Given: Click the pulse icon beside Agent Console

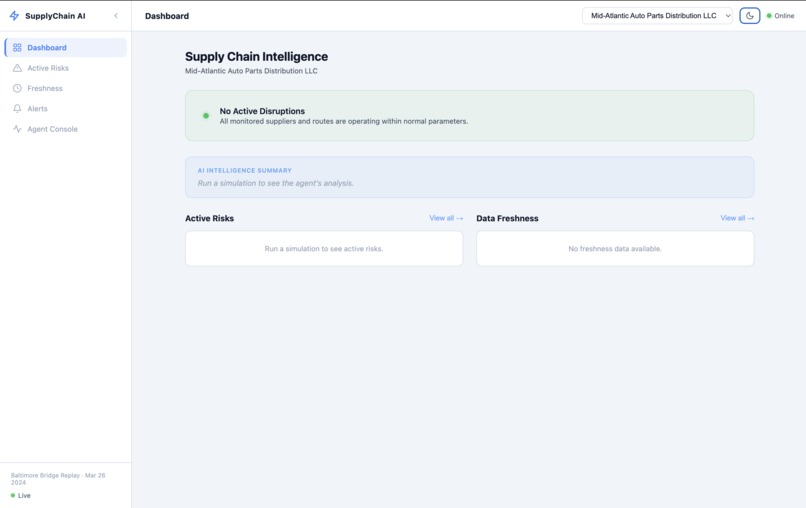Looking at the screenshot, I should (17, 129).
